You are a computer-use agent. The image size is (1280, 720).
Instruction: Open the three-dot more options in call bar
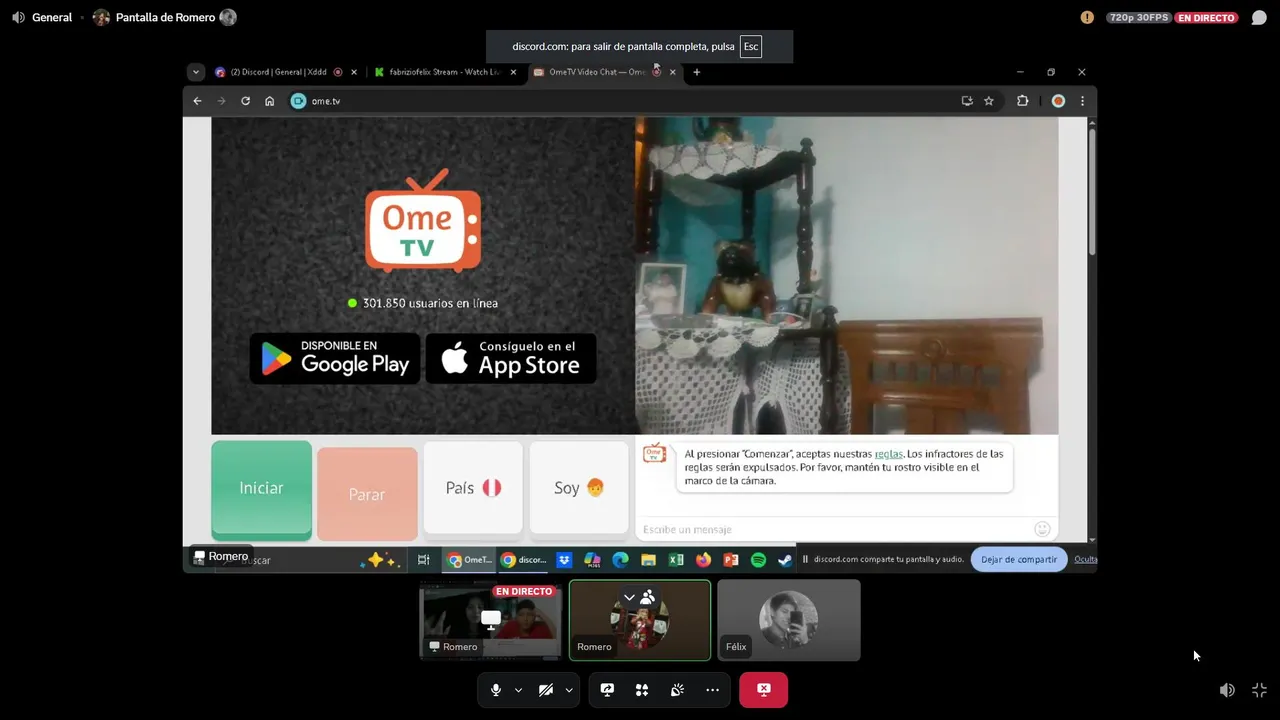coord(712,690)
